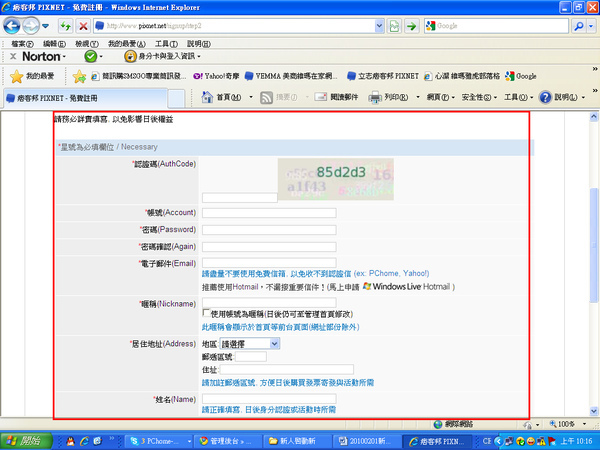Click the red X Stop loading icon
The width and height of the screenshot is (600, 450).
[x=83, y=26]
